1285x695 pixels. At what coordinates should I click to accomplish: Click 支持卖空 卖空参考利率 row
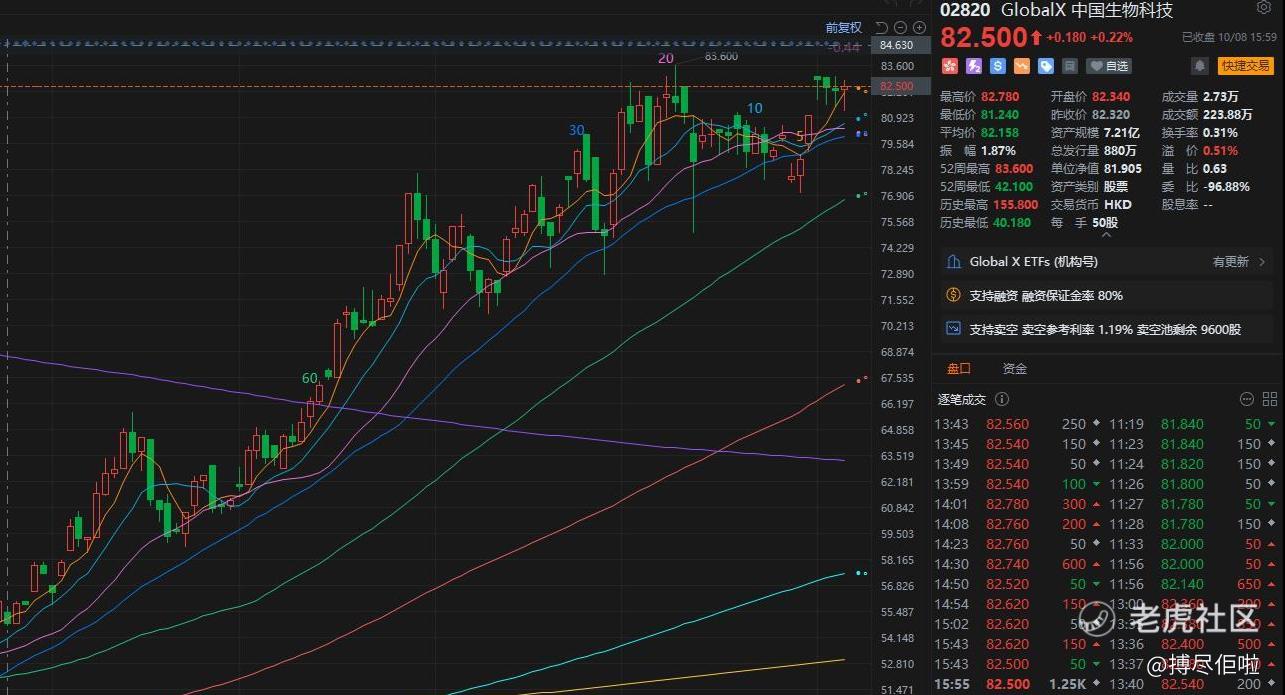[x=1106, y=329]
